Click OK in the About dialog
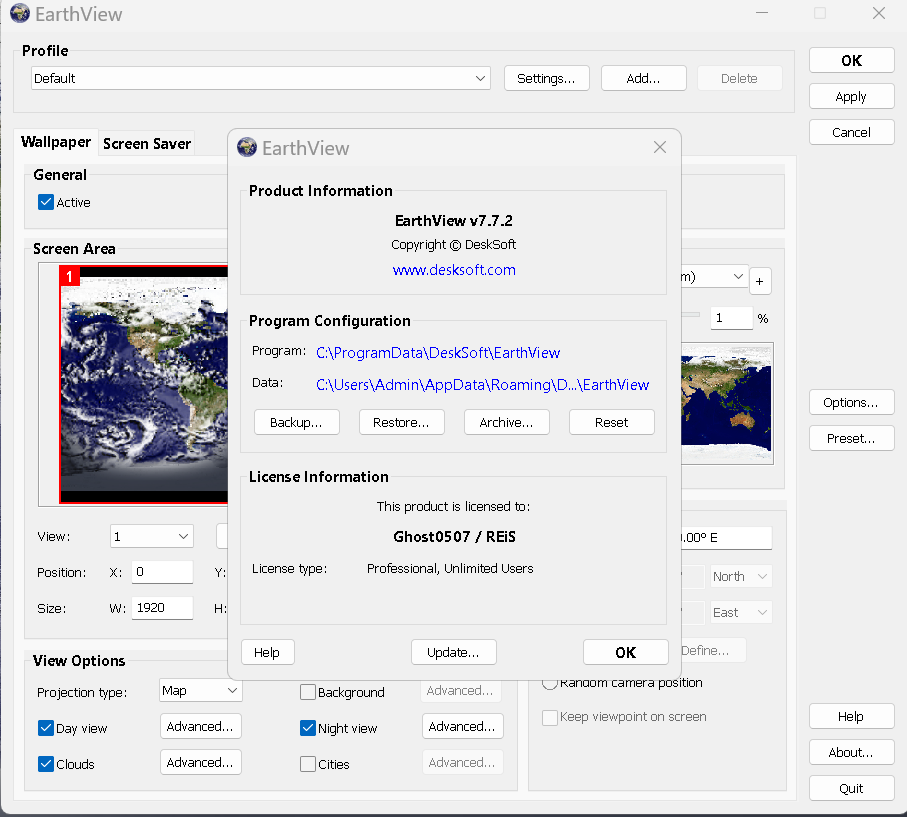Image resolution: width=907 pixels, height=817 pixels. tap(626, 652)
